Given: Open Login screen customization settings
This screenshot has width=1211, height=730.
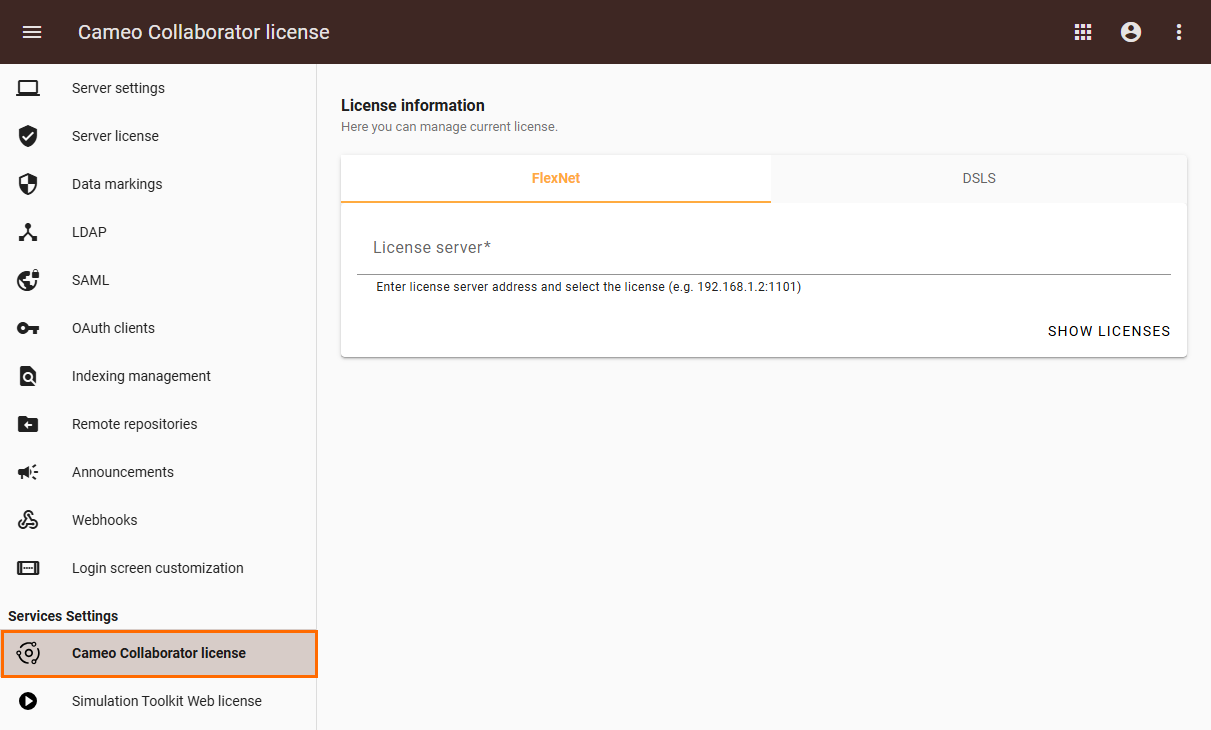Looking at the screenshot, I should pos(157,568).
